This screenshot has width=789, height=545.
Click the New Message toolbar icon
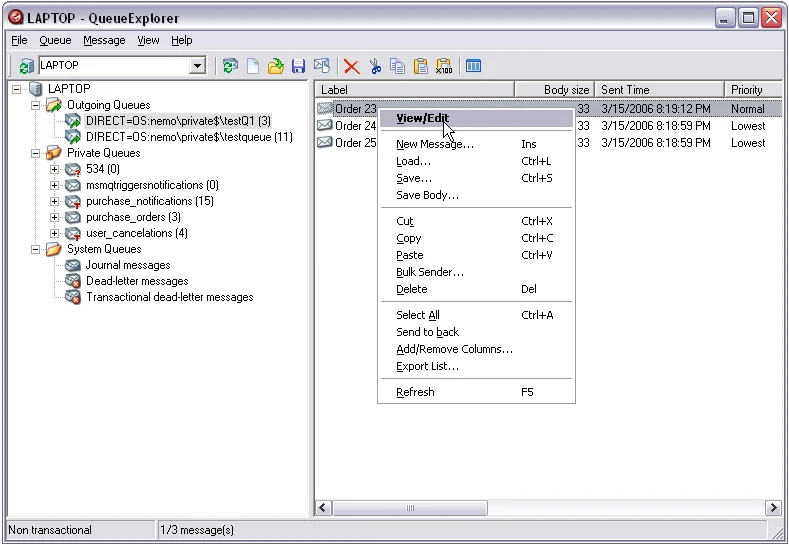pyautogui.click(x=253, y=66)
